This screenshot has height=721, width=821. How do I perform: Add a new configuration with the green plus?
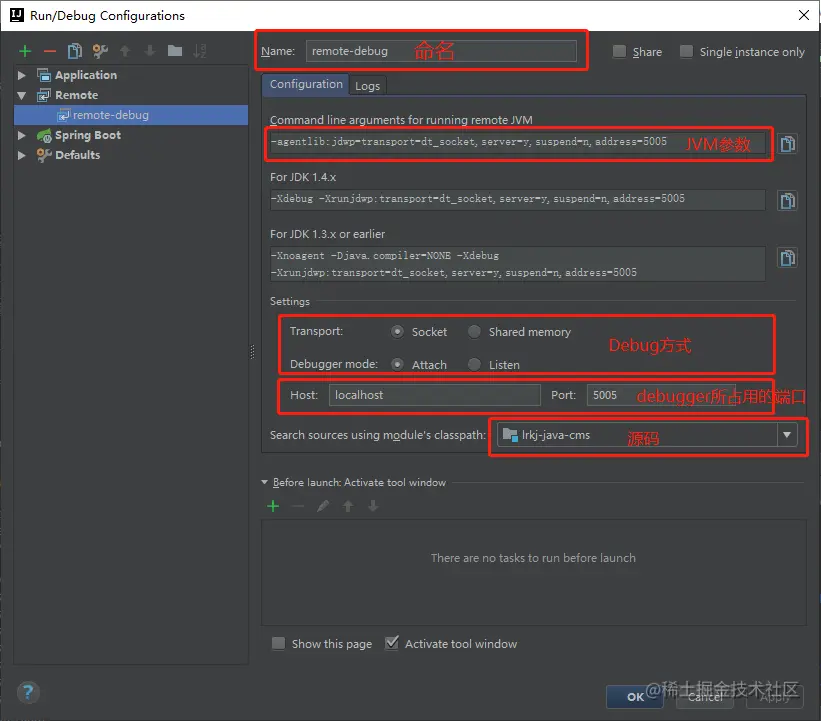25,51
